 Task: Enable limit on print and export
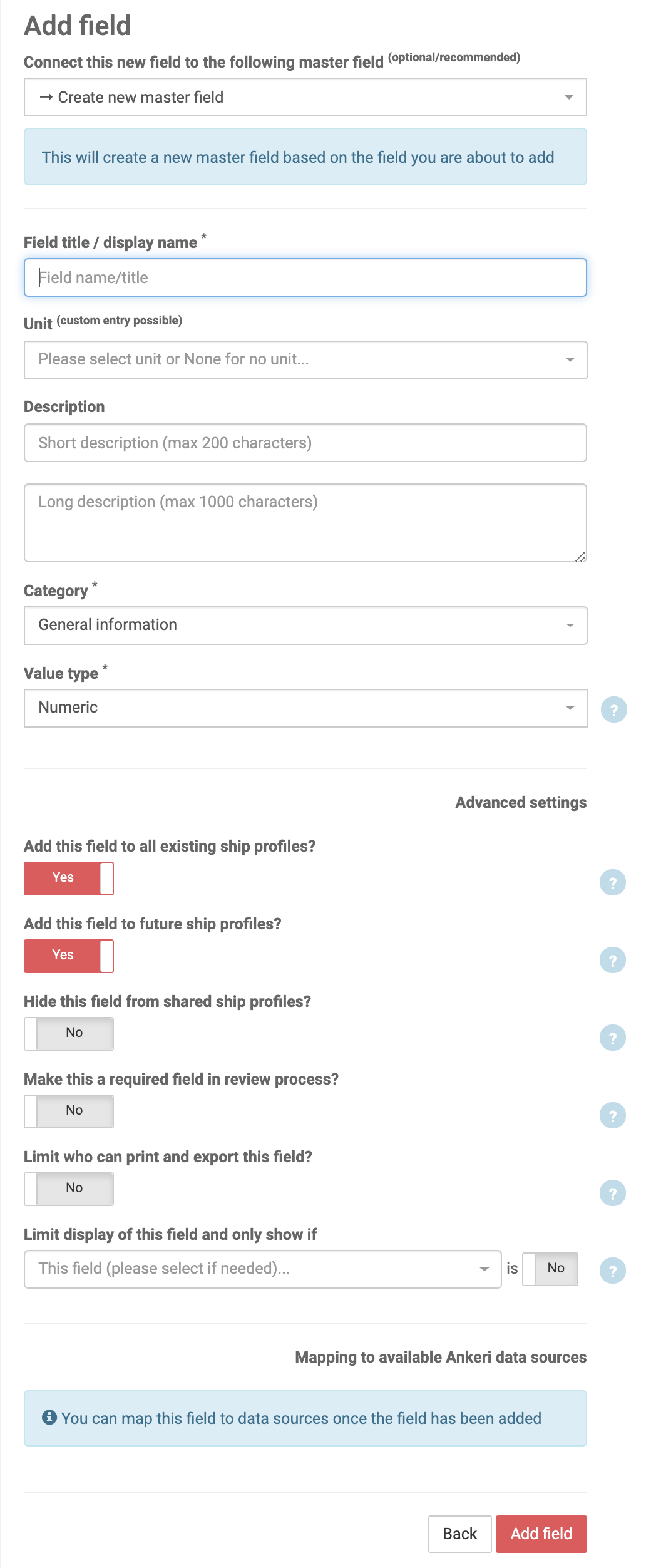69,1189
